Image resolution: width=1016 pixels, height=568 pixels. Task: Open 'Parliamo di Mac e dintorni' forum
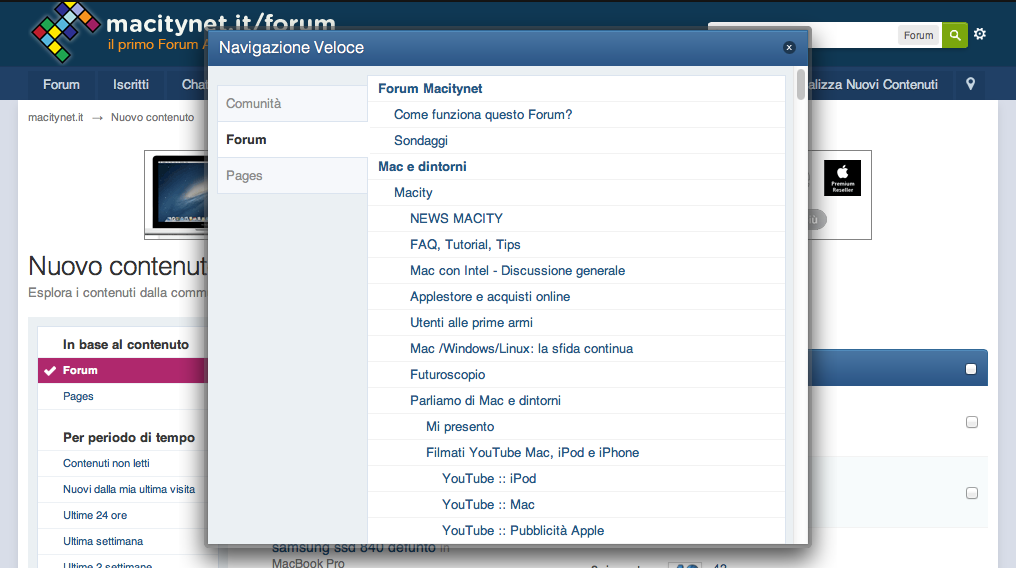(485, 400)
